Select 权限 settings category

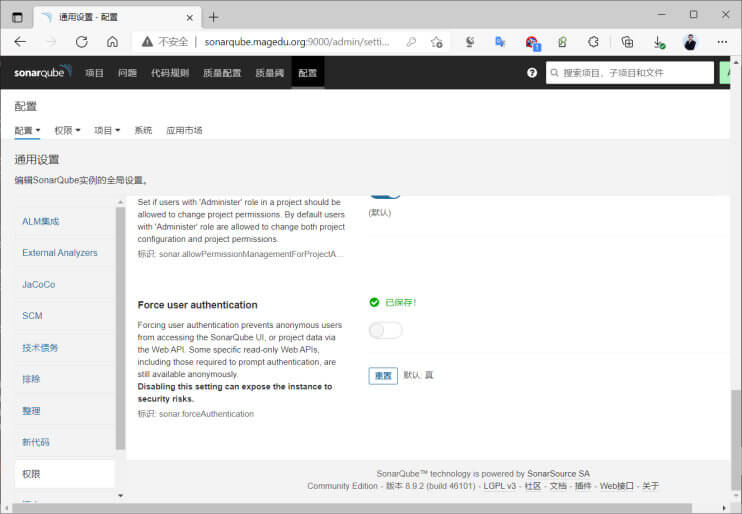[64, 474]
